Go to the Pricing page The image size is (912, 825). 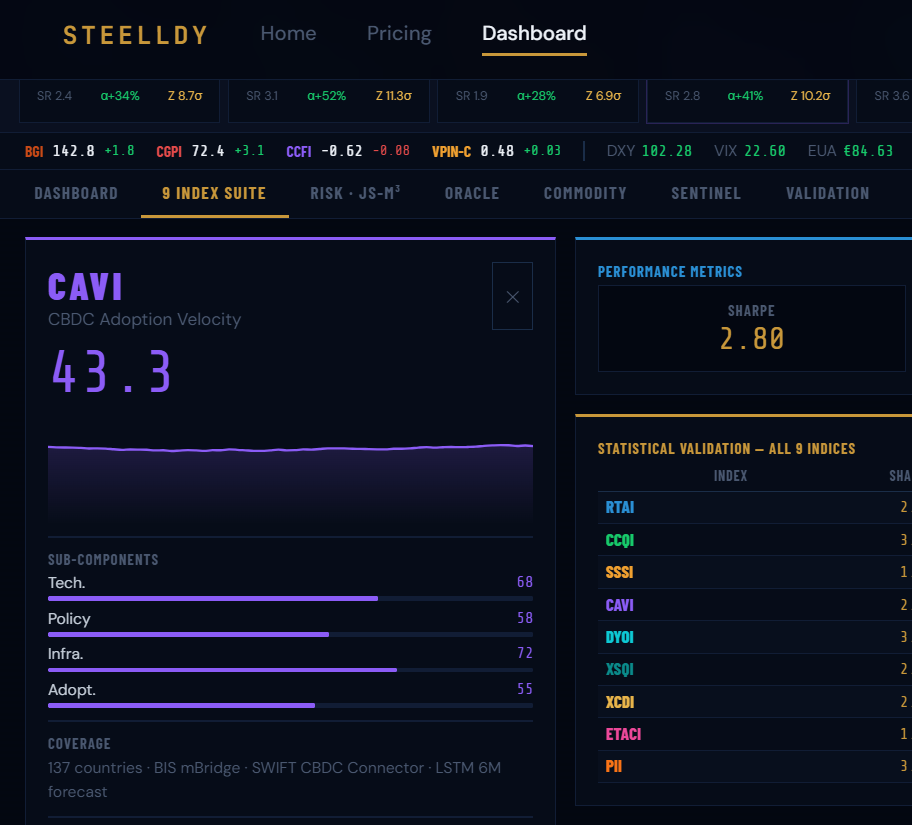(399, 33)
